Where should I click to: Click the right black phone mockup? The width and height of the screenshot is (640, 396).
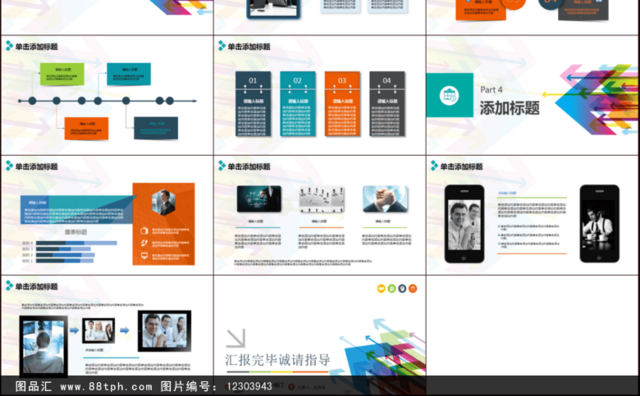click(x=599, y=223)
